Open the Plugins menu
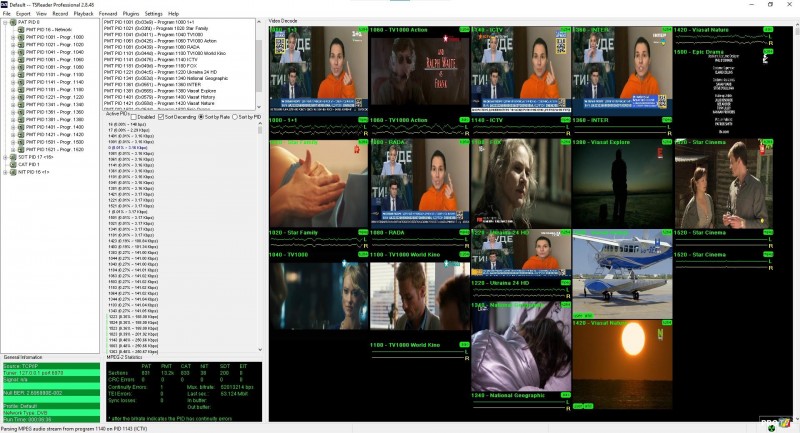Image resolution: width=800 pixels, height=433 pixels. pos(130,13)
